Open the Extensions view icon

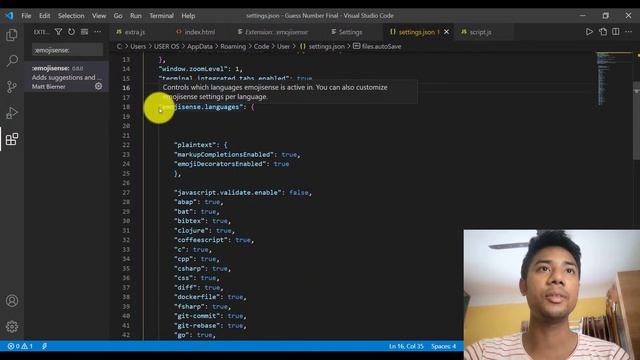pos(12,139)
